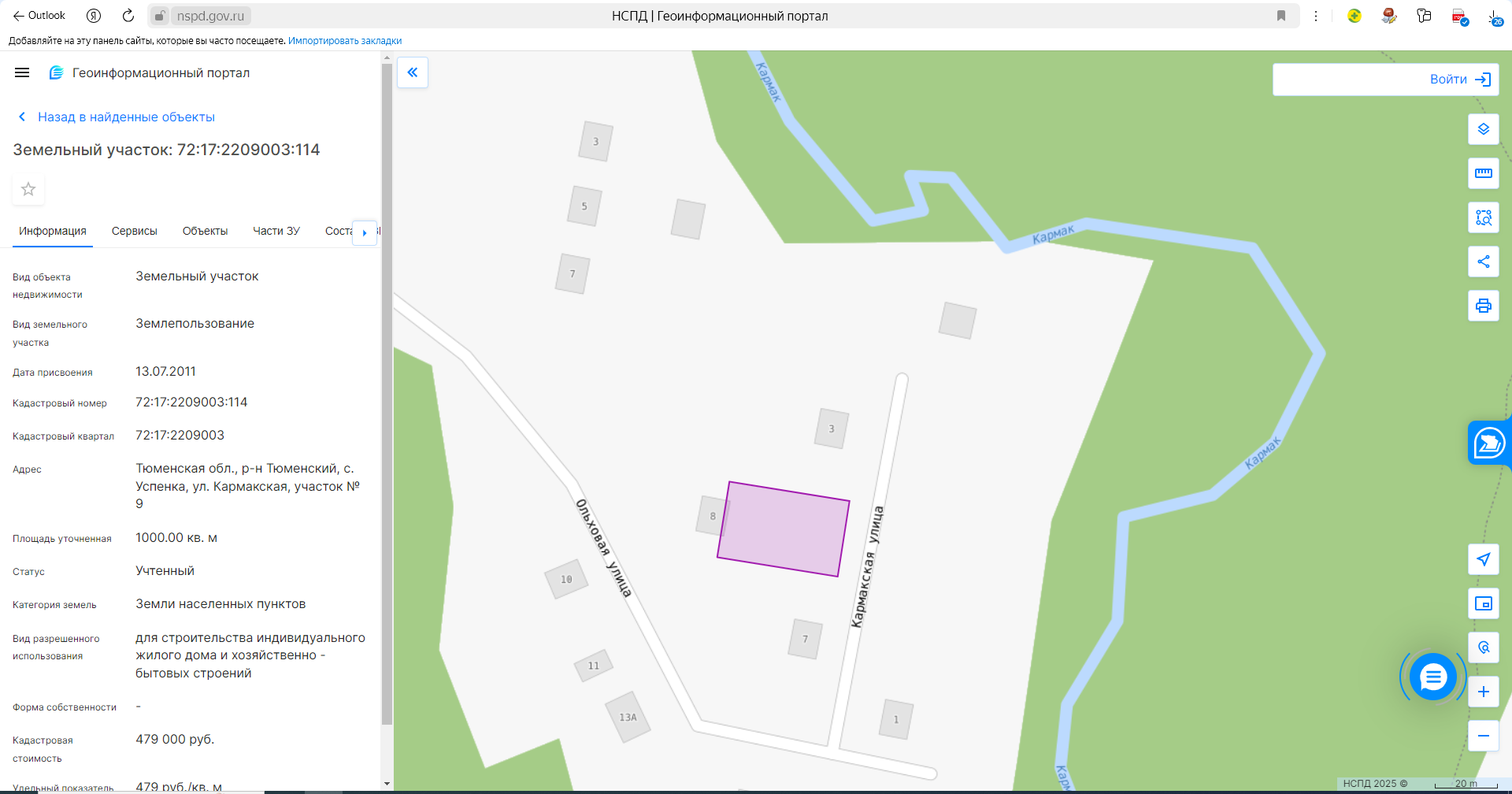Switch to the Части ЗУ tab
Image resolution: width=1512 pixels, height=794 pixels.
click(276, 231)
